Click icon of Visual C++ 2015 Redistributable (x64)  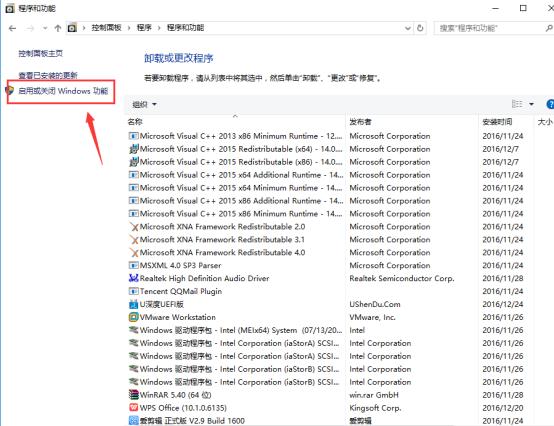tap(134, 149)
